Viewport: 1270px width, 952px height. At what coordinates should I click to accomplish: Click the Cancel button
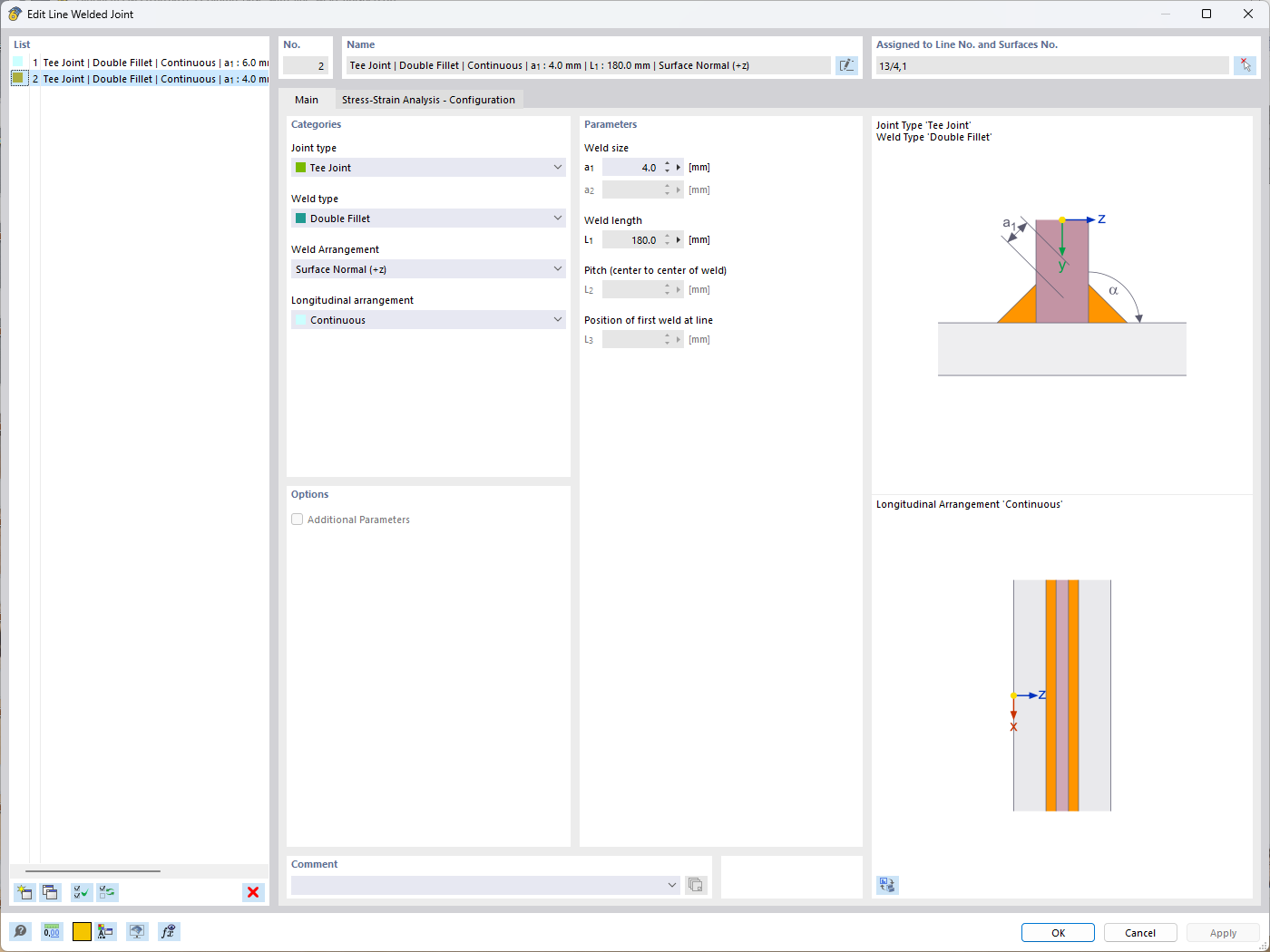coord(1140,933)
